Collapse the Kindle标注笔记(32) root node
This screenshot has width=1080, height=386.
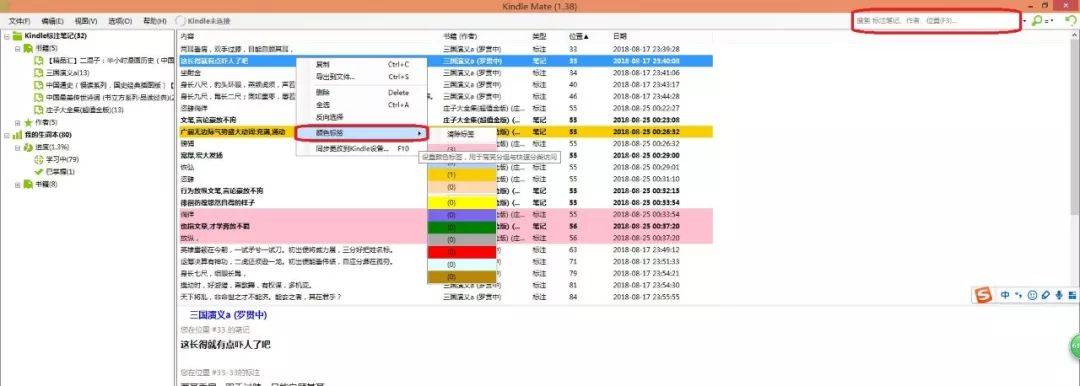click(x=6, y=36)
